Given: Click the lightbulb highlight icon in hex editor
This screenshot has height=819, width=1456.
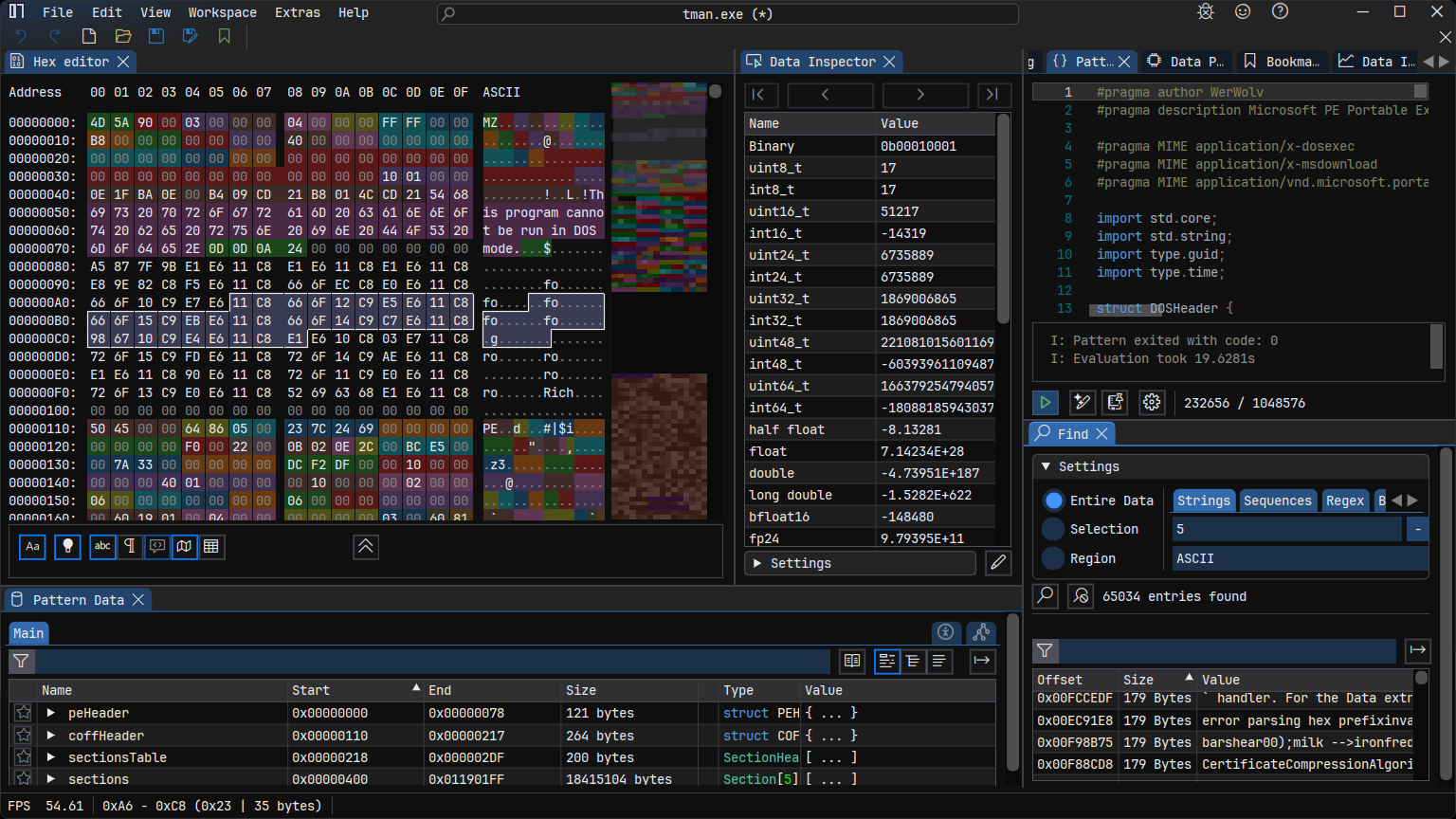Looking at the screenshot, I should click(67, 546).
